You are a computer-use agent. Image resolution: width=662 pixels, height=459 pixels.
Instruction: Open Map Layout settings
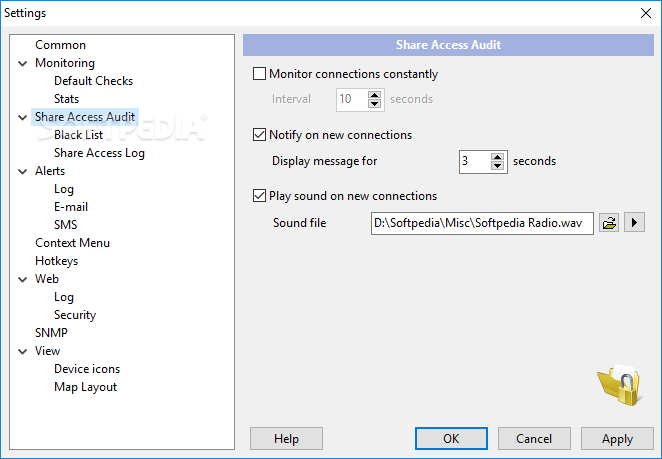(x=85, y=387)
